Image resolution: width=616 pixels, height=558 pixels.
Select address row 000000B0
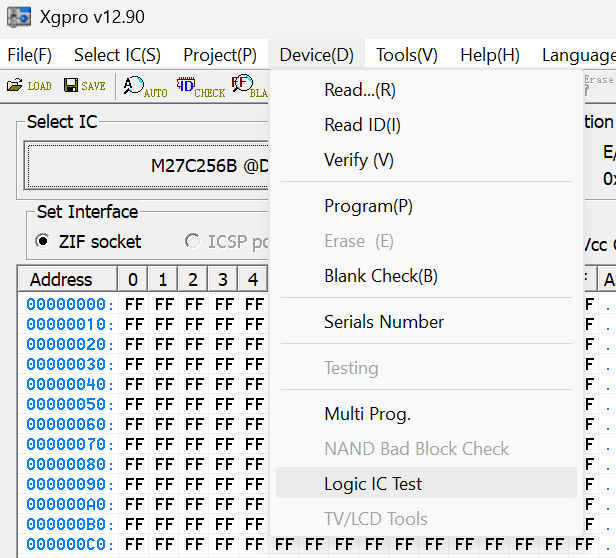pyautogui.click(x=70, y=525)
